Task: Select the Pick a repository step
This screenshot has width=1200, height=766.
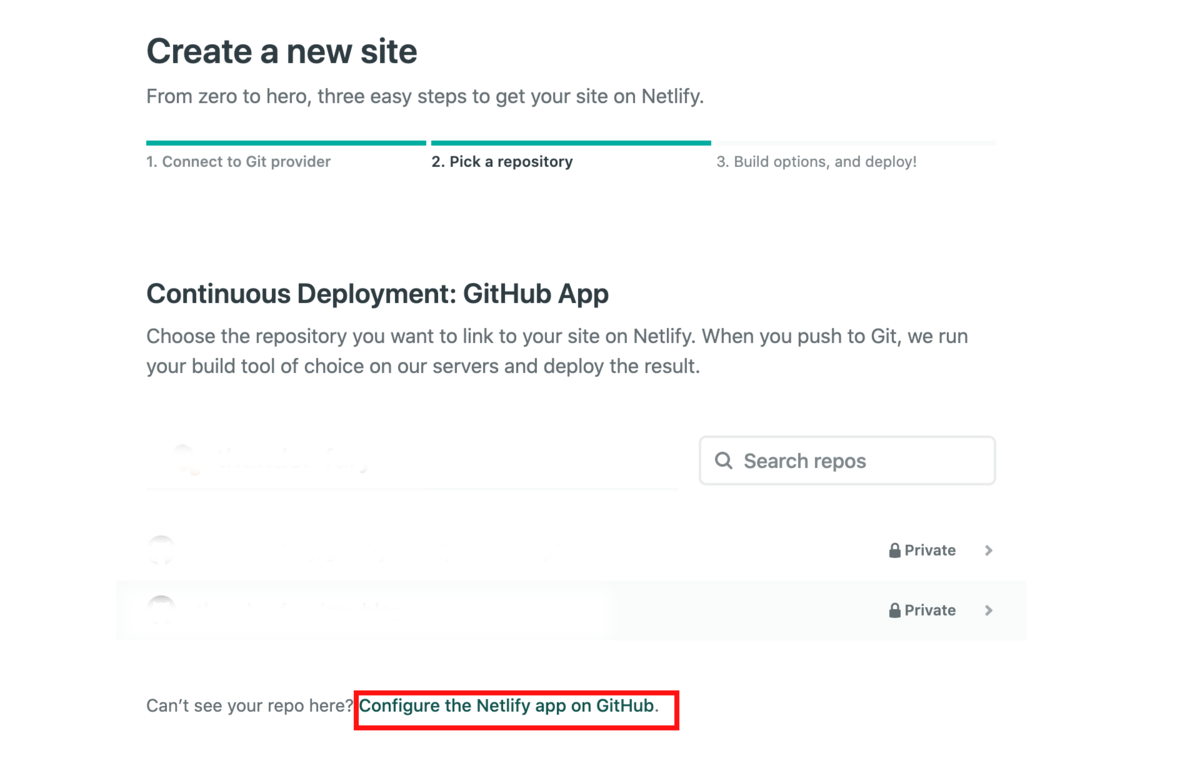Action: pyautogui.click(x=502, y=161)
